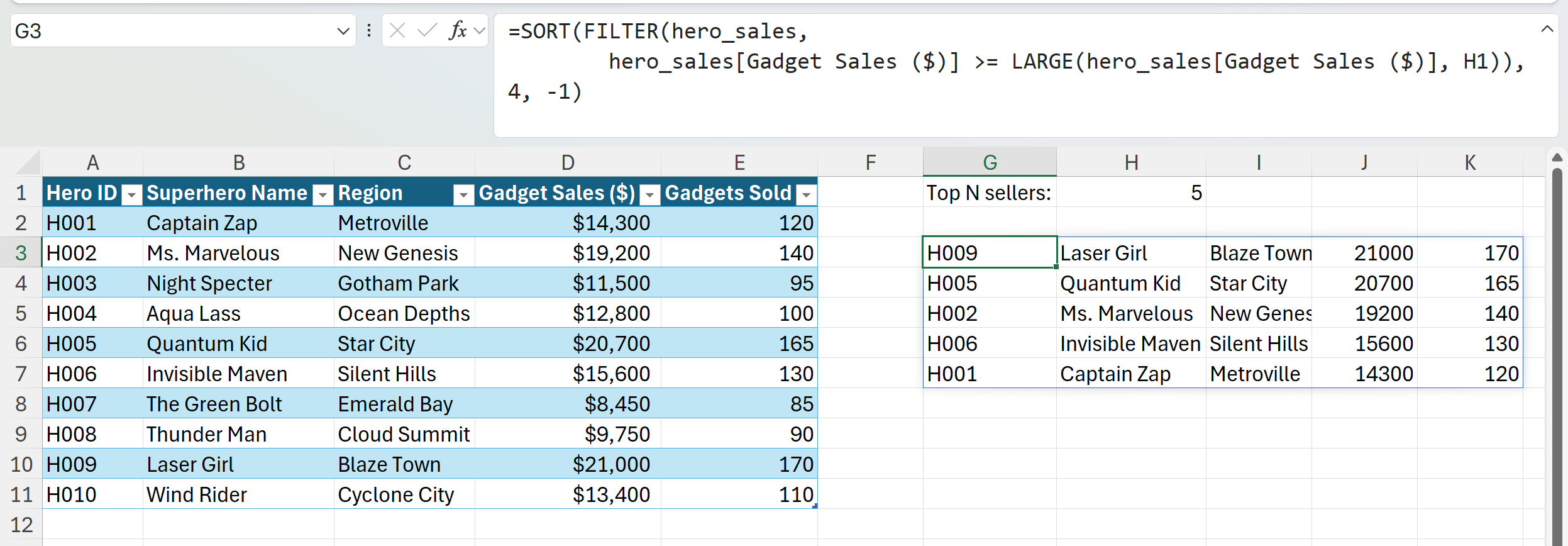Viewport: 1568px width, 546px height.
Task: Open the Insert Function fx icon
Action: pyautogui.click(x=458, y=30)
